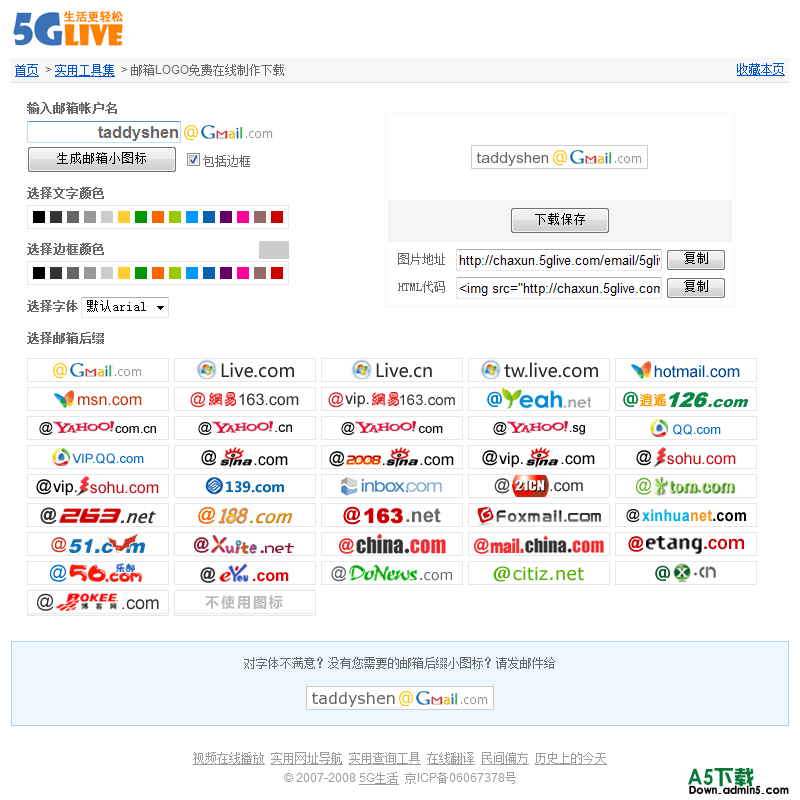
Task: Focus the HTML代码 text field
Action: (559, 288)
